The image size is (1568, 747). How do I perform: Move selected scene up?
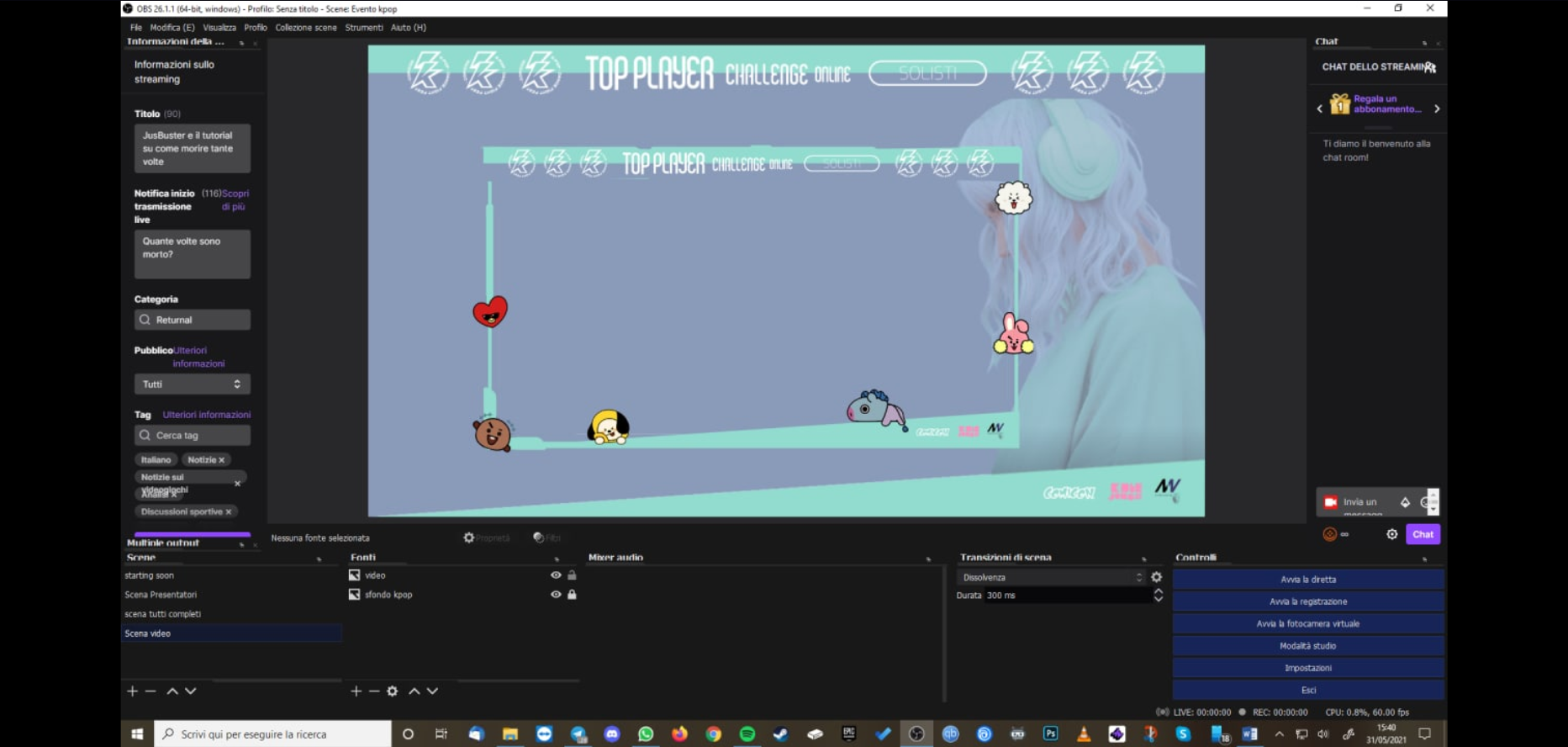(x=172, y=691)
